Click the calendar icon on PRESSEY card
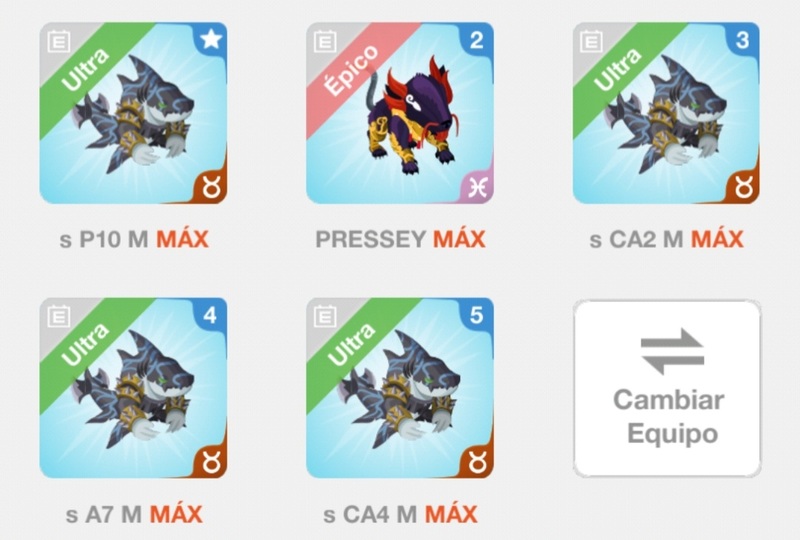Image resolution: width=800 pixels, height=540 pixels. (324, 41)
